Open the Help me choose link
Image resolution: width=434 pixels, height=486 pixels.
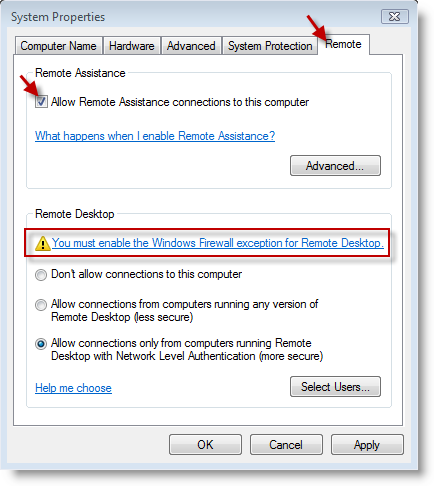pos(73,388)
